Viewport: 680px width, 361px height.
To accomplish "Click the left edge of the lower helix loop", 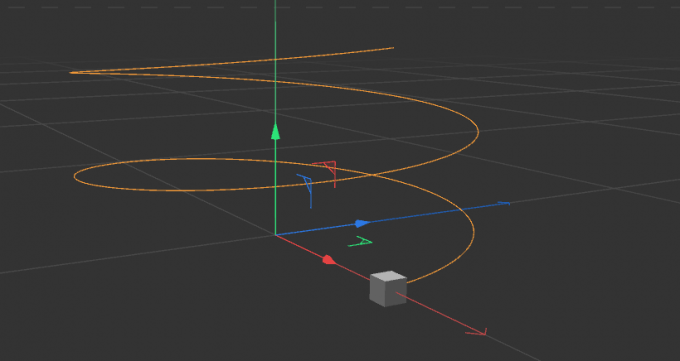I will click(75, 176).
